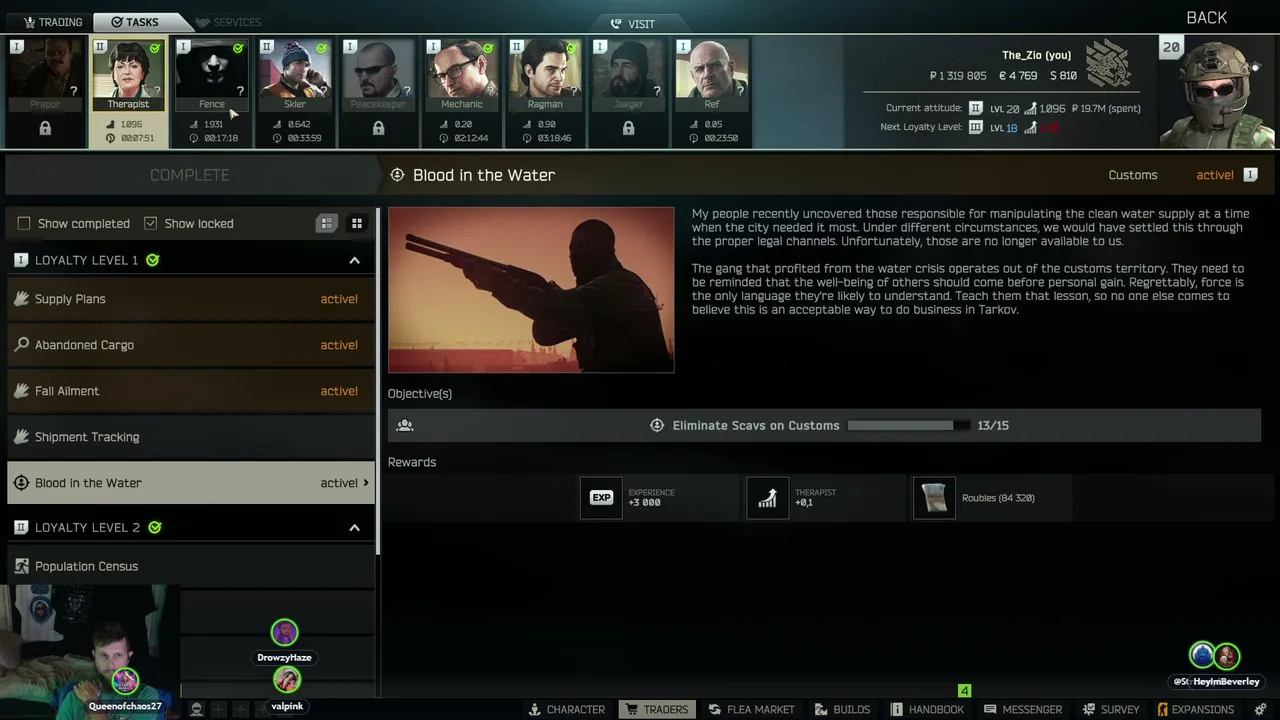Click the dollar balance 810
Image resolution: width=1280 pixels, height=720 pixels.
pyautogui.click(x=1063, y=76)
